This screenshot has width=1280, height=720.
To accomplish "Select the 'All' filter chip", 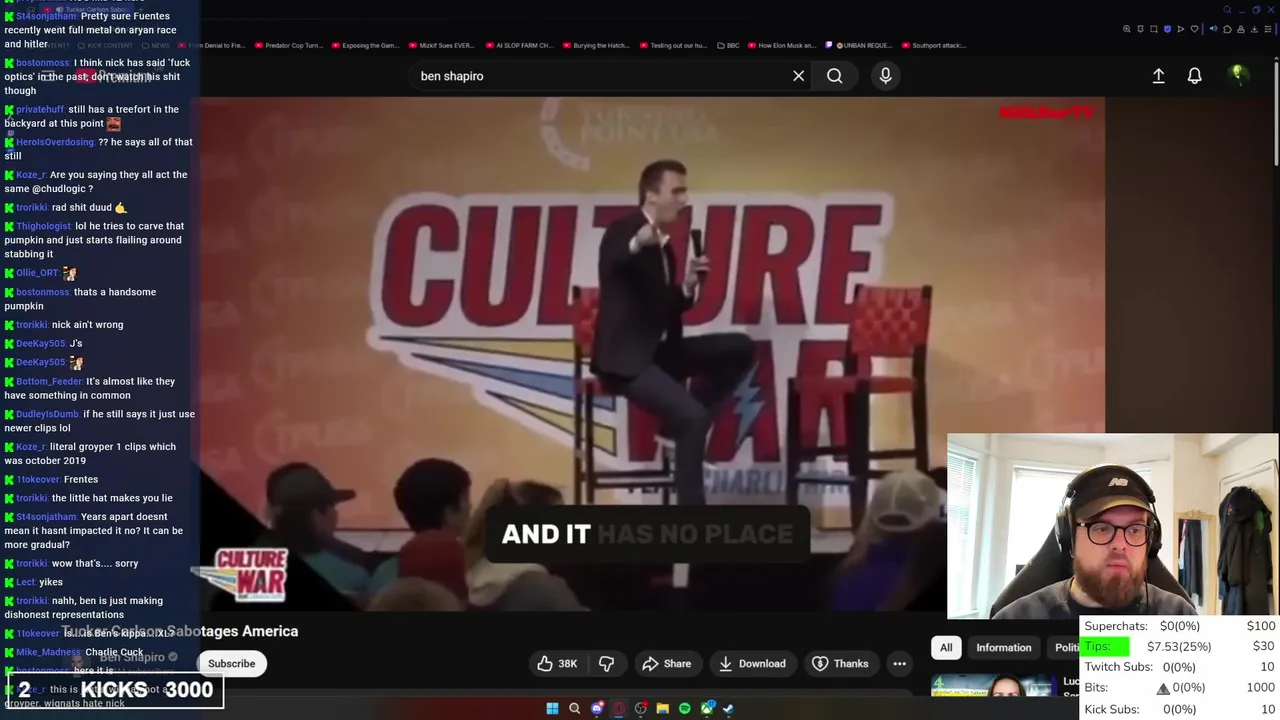I will (946, 647).
